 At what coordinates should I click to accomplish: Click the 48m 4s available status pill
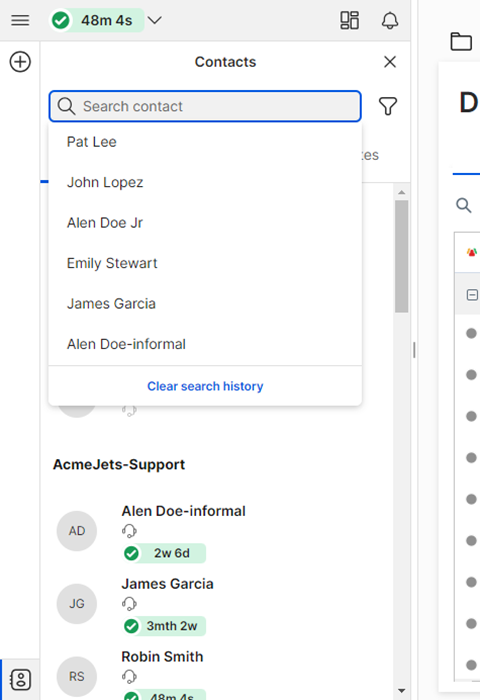97,21
